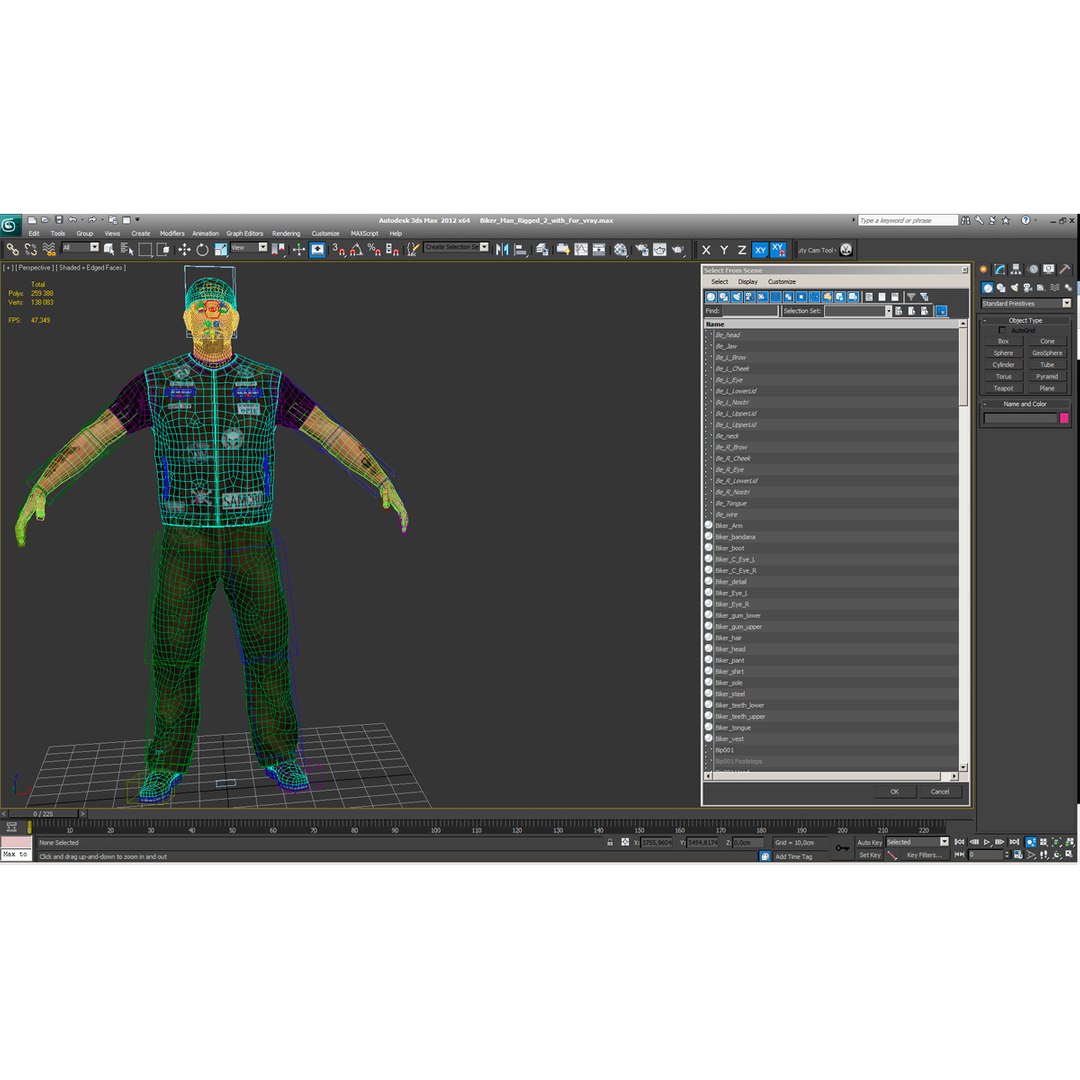Toggle the 3D Snaps icon

click(338, 249)
